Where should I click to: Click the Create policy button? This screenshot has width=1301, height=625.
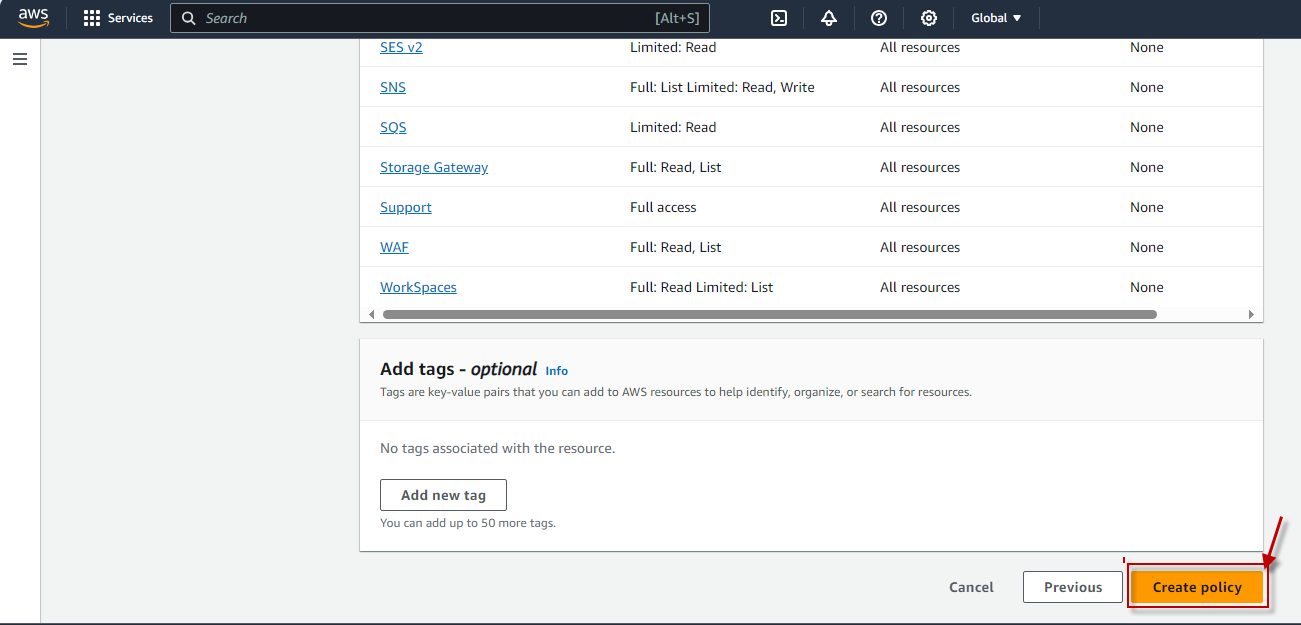[1197, 587]
